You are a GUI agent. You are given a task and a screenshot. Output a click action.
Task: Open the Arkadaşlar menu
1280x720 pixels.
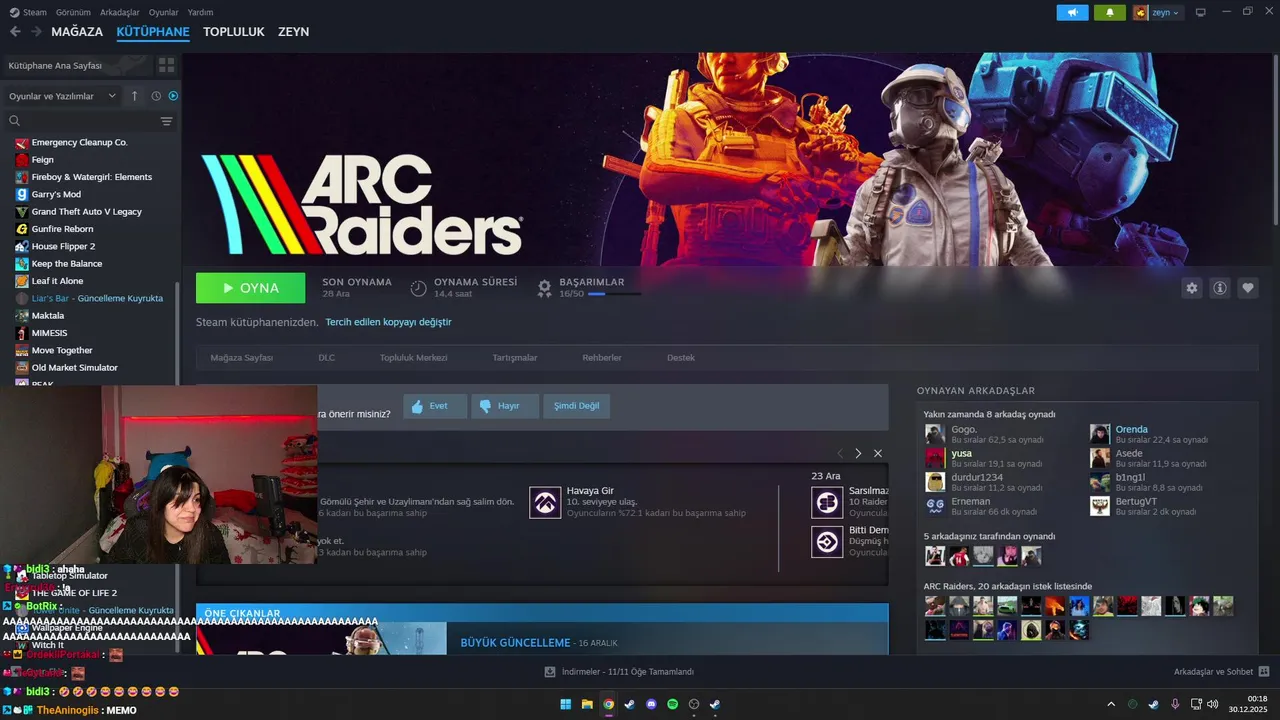pyautogui.click(x=120, y=12)
